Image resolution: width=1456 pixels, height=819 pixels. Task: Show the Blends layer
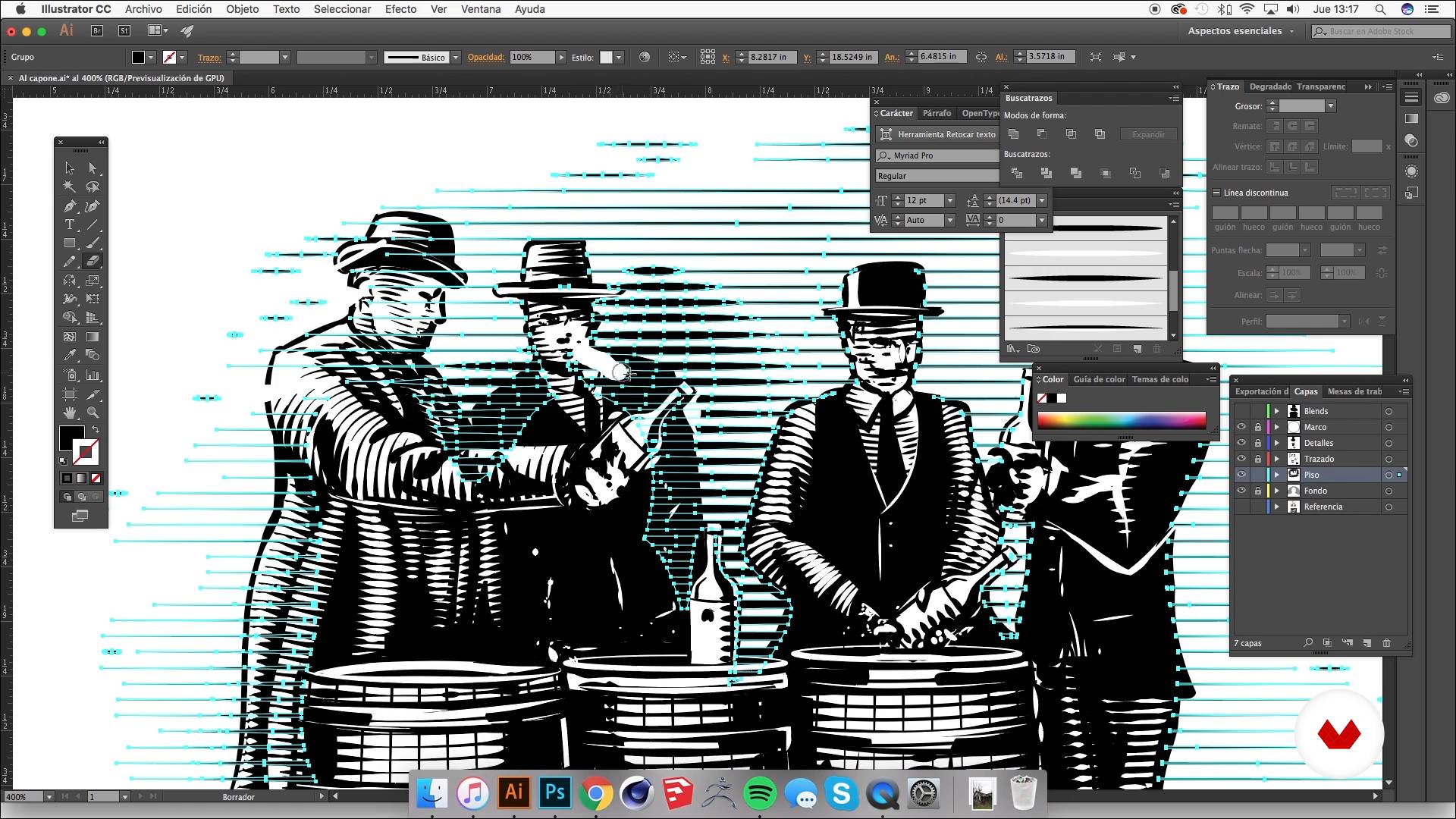coord(1241,411)
